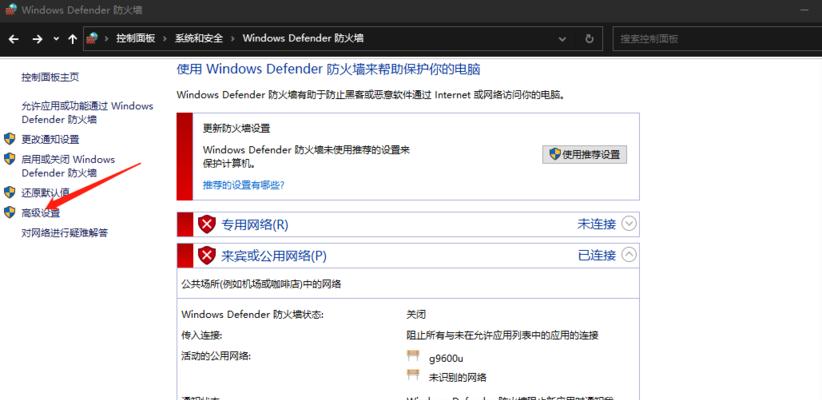Click the 活动的公用网络: label
The image size is (822, 400).
click(x=216, y=356)
